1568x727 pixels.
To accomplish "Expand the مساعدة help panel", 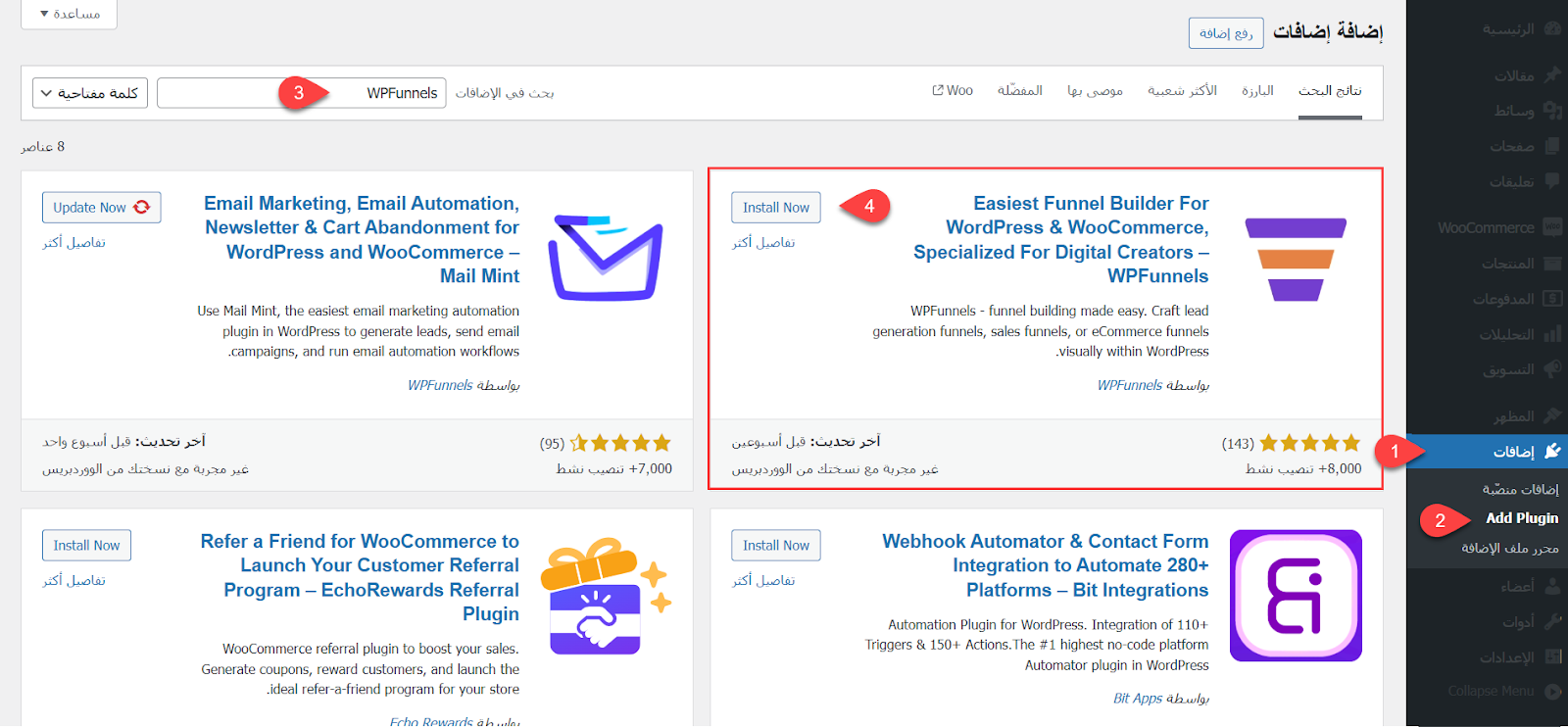I will click(70, 14).
